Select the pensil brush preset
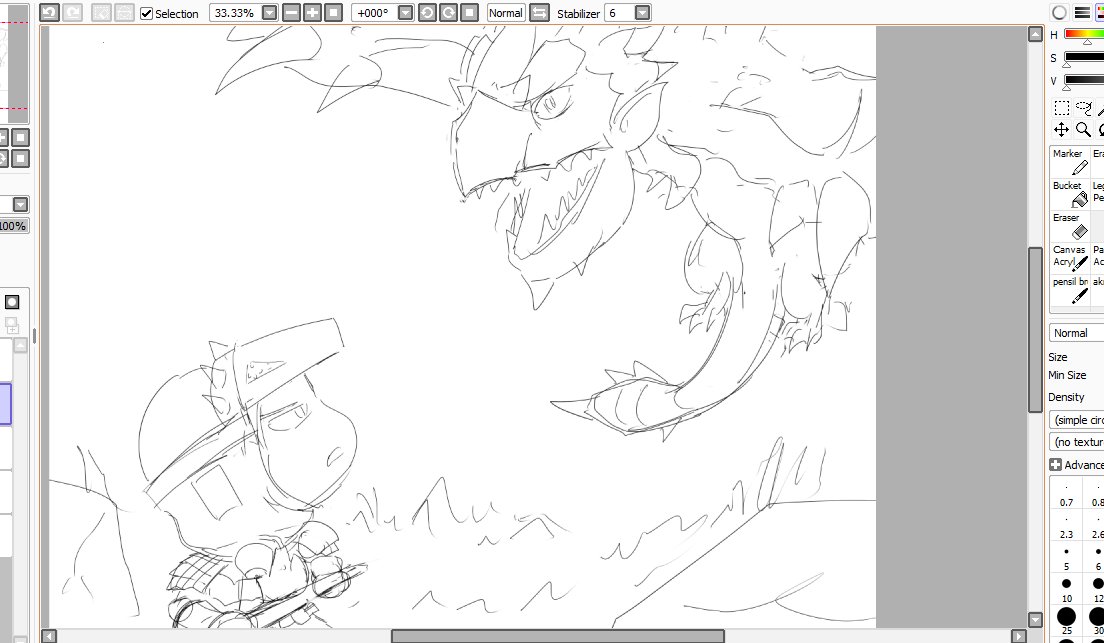 tap(1070, 290)
